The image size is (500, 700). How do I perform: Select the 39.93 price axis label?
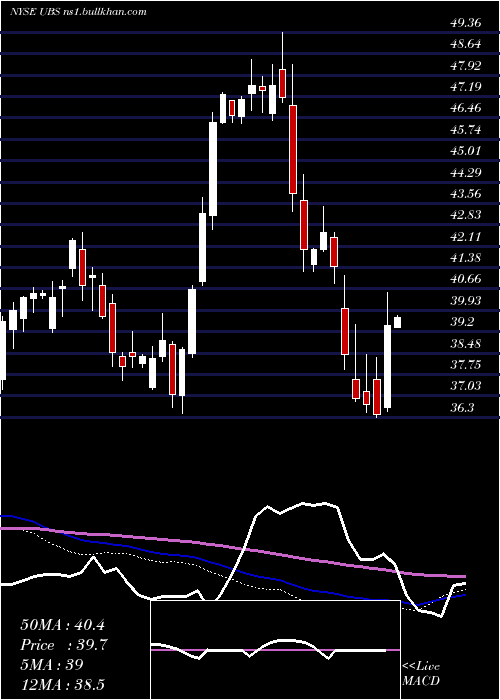(466, 301)
